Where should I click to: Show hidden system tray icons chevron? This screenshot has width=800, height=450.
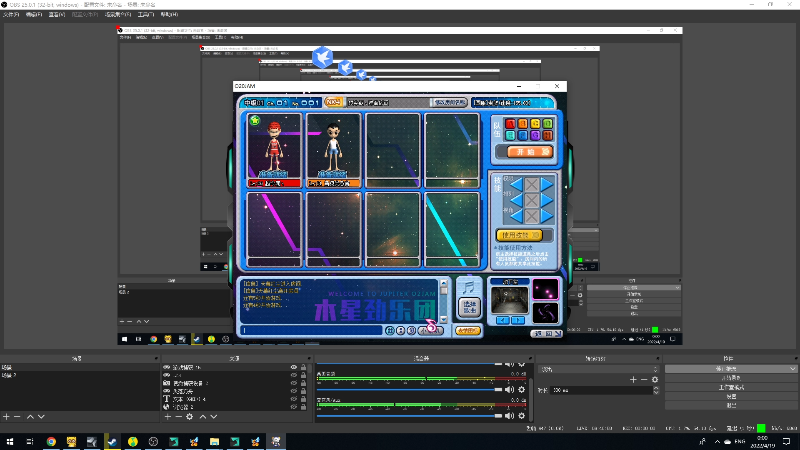pyautogui.click(x=717, y=441)
